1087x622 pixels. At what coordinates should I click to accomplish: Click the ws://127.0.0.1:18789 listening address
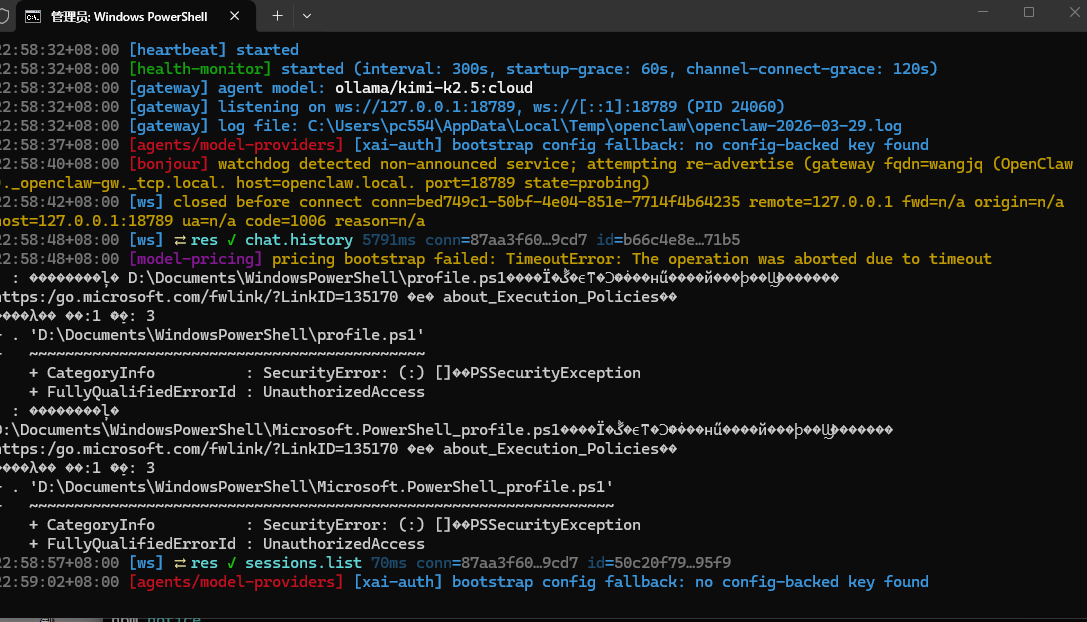(x=425, y=107)
